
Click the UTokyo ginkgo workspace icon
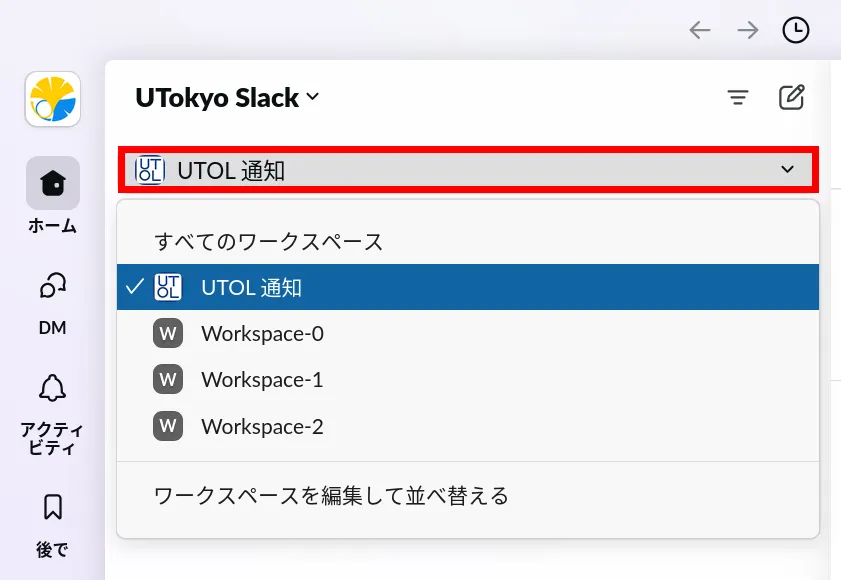click(x=53, y=99)
